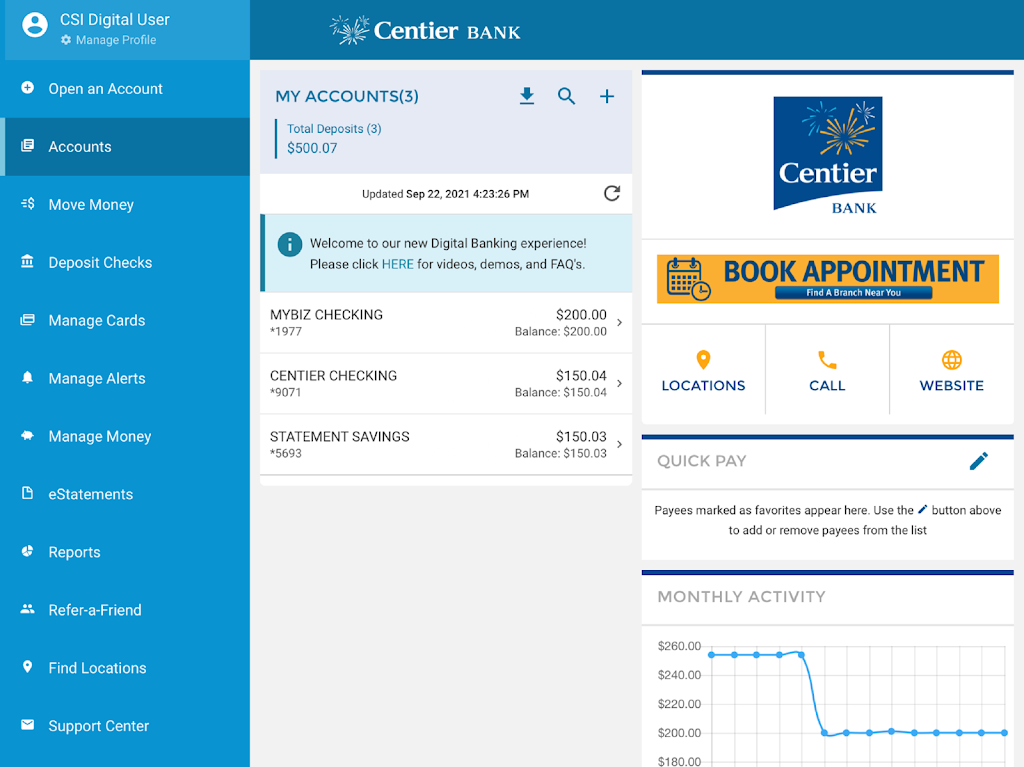Click the Manage Money piggy bank icon
1024x767 pixels.
point(27,435)
